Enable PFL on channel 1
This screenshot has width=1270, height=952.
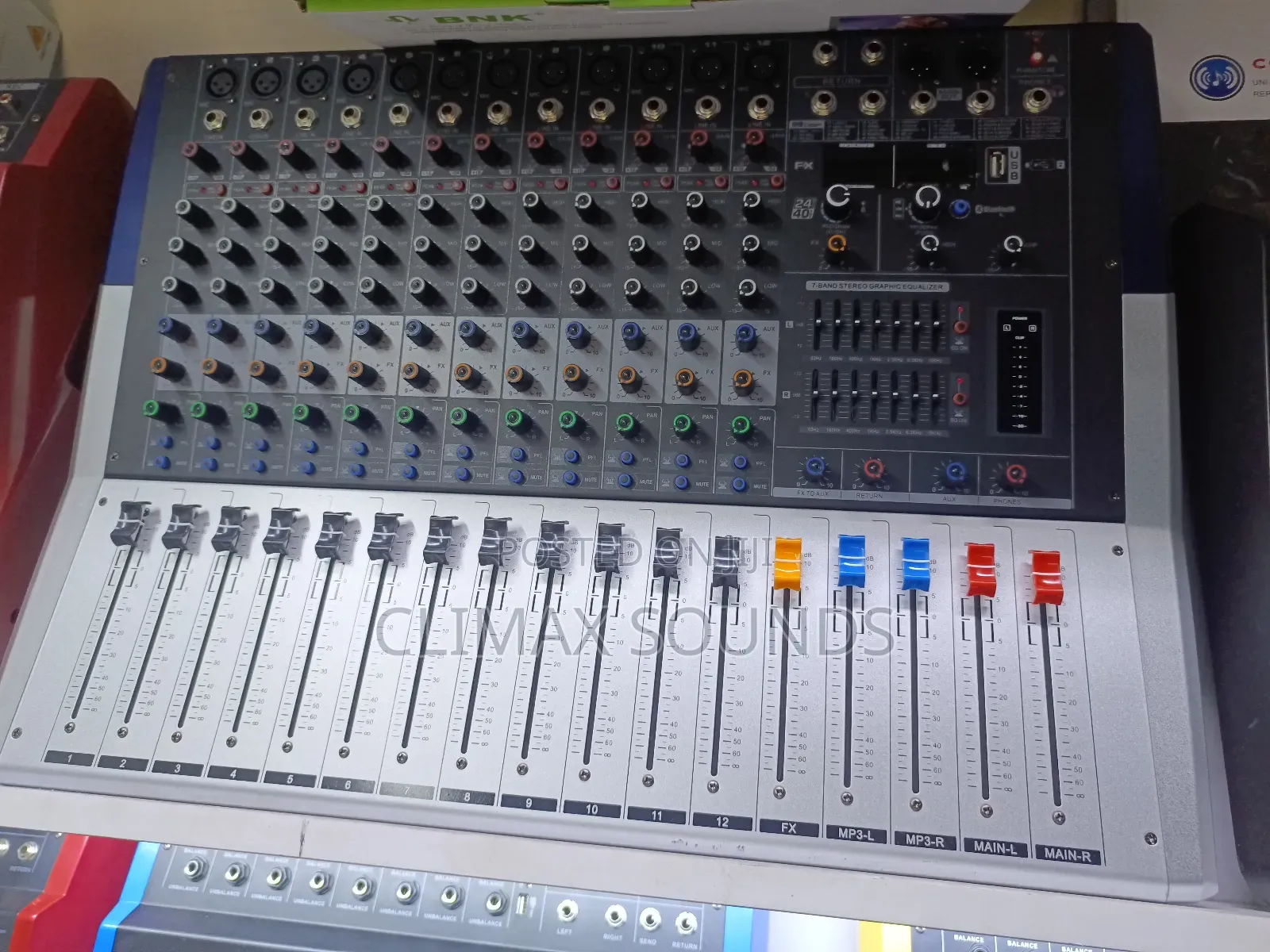pyautogui.click(x=165, y=442)
